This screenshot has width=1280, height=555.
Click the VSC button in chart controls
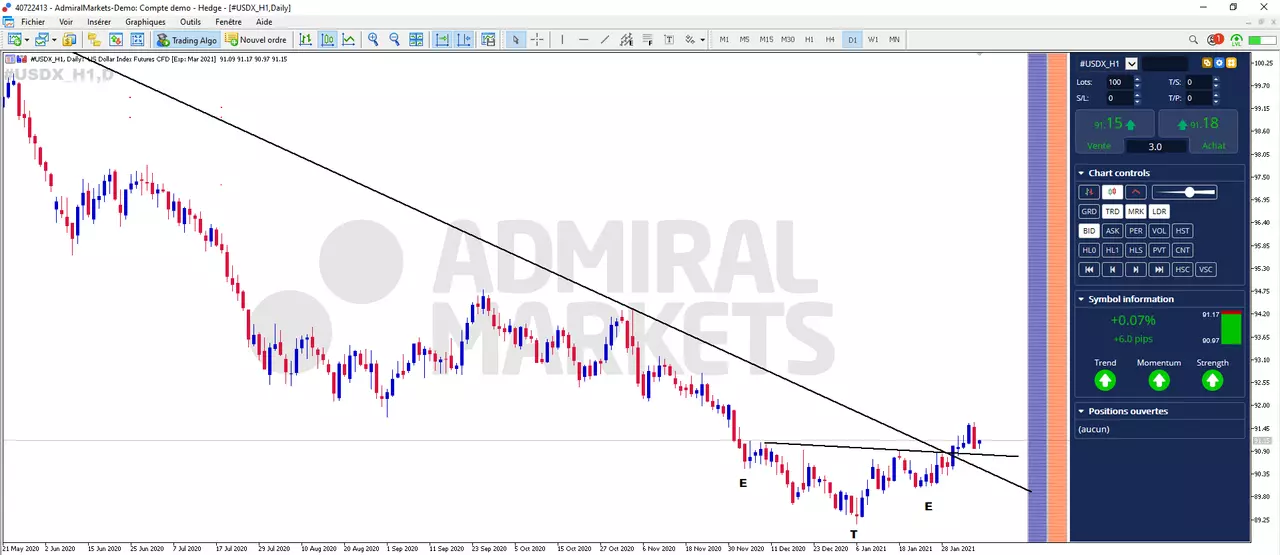pos(1205,269)
